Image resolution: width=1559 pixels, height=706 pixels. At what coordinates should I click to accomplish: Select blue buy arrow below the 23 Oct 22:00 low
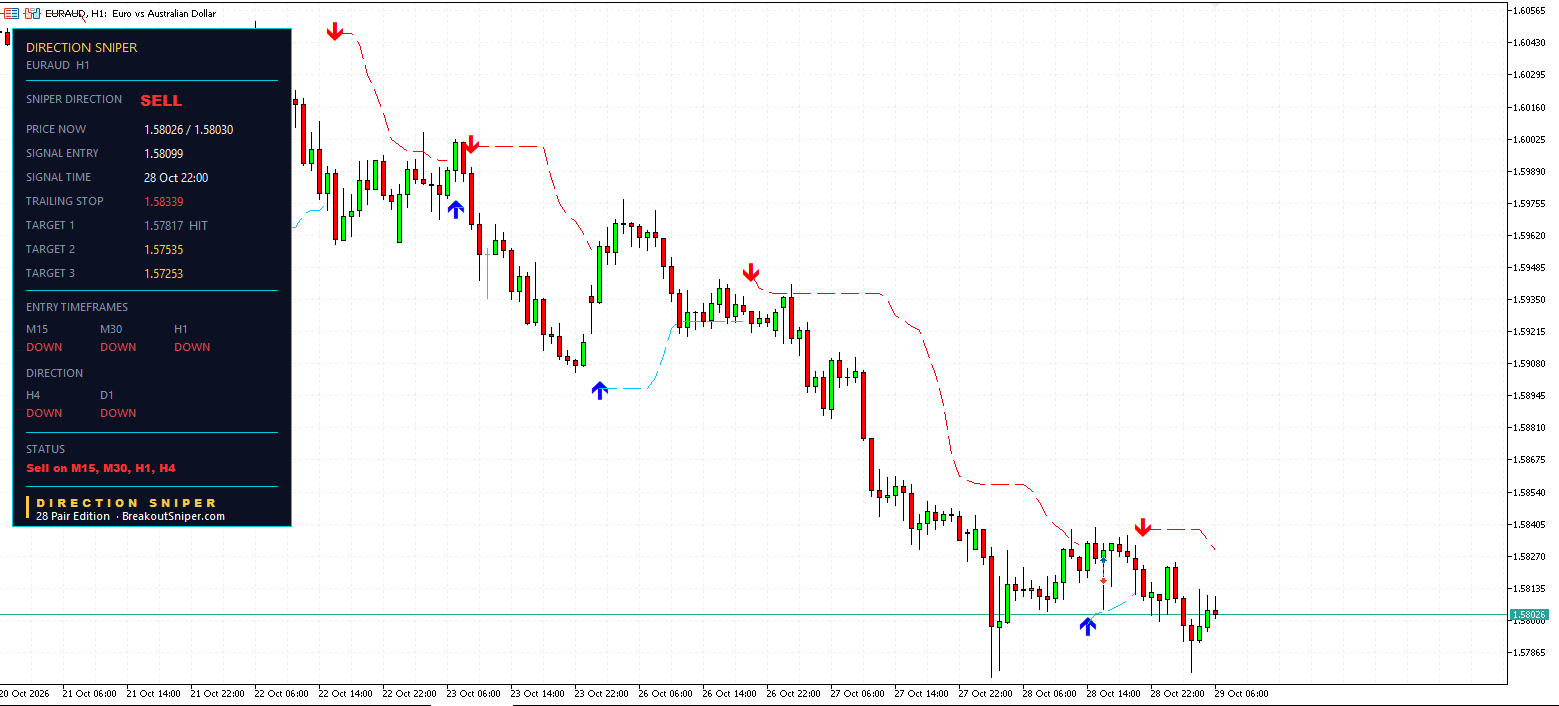[599, 390]
